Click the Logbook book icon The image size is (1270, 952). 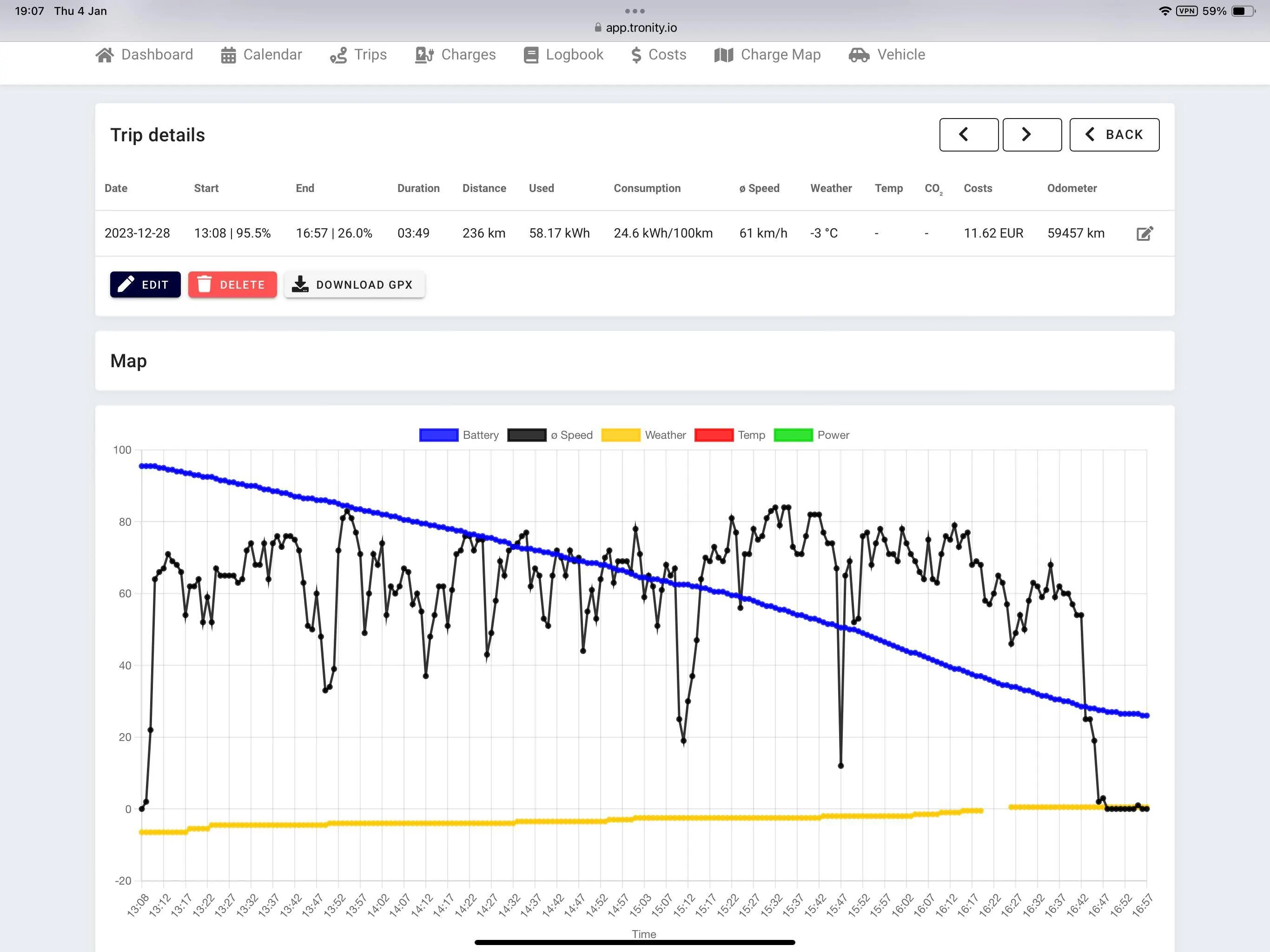(x=531, y=55)
